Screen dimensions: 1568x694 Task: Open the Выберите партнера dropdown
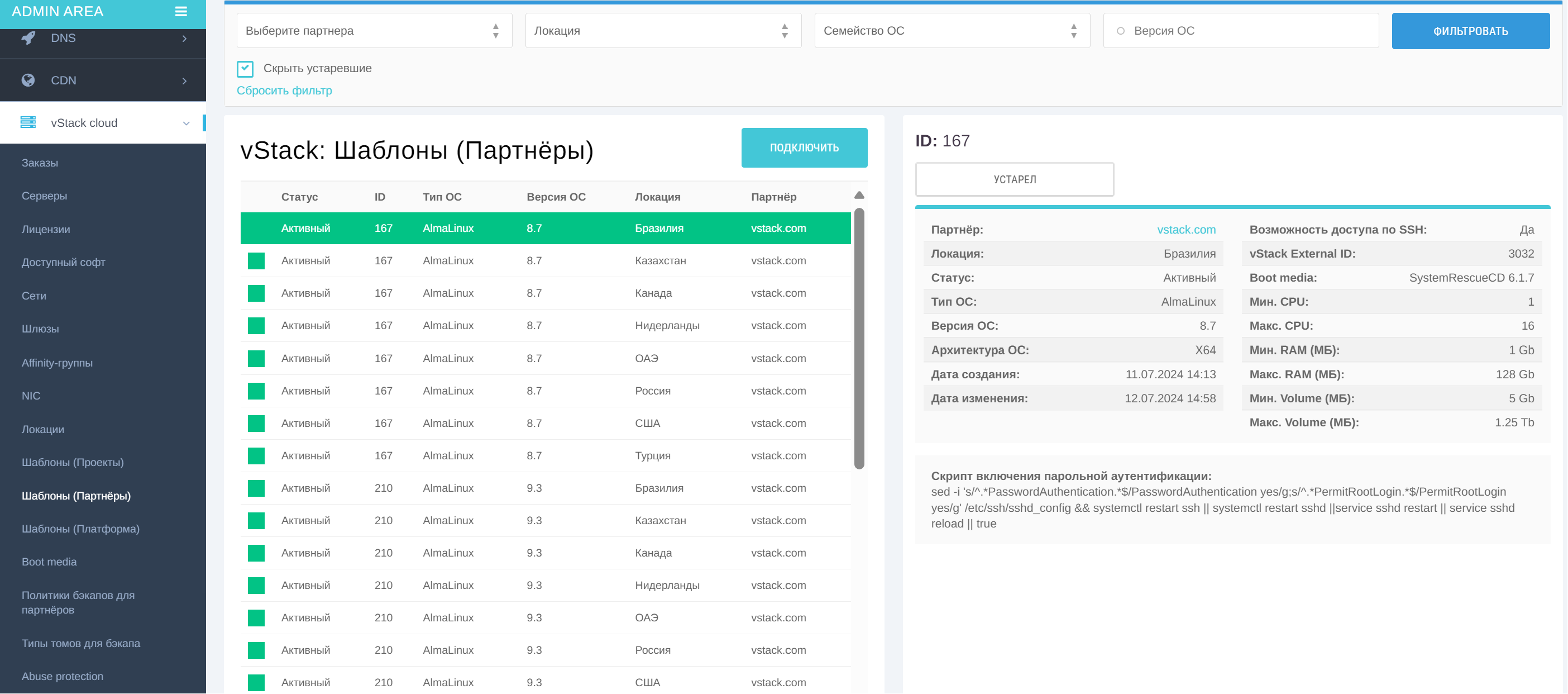coord(374,31)
